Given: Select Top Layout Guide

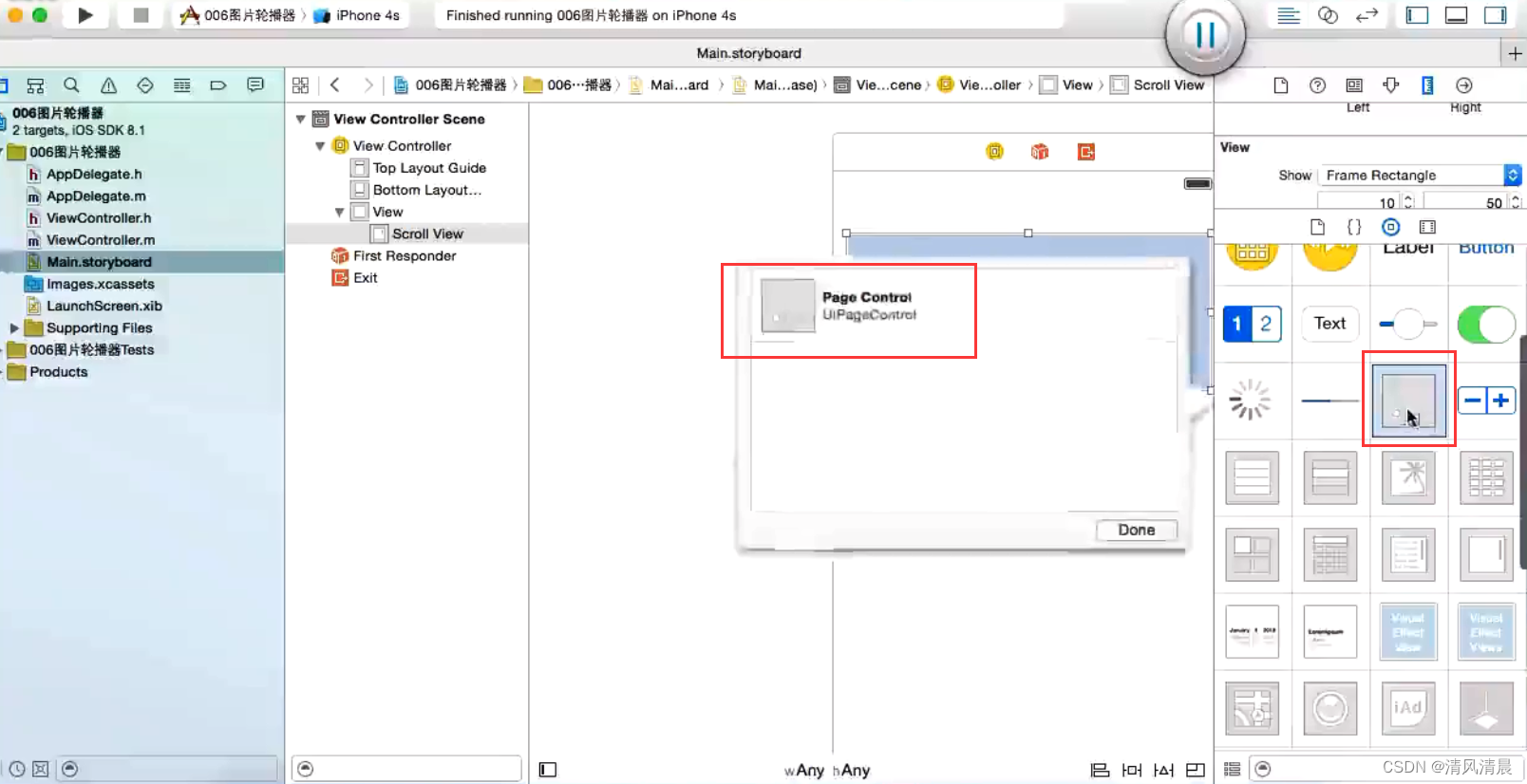Looking at the screenshot, I should coord(428,168).
